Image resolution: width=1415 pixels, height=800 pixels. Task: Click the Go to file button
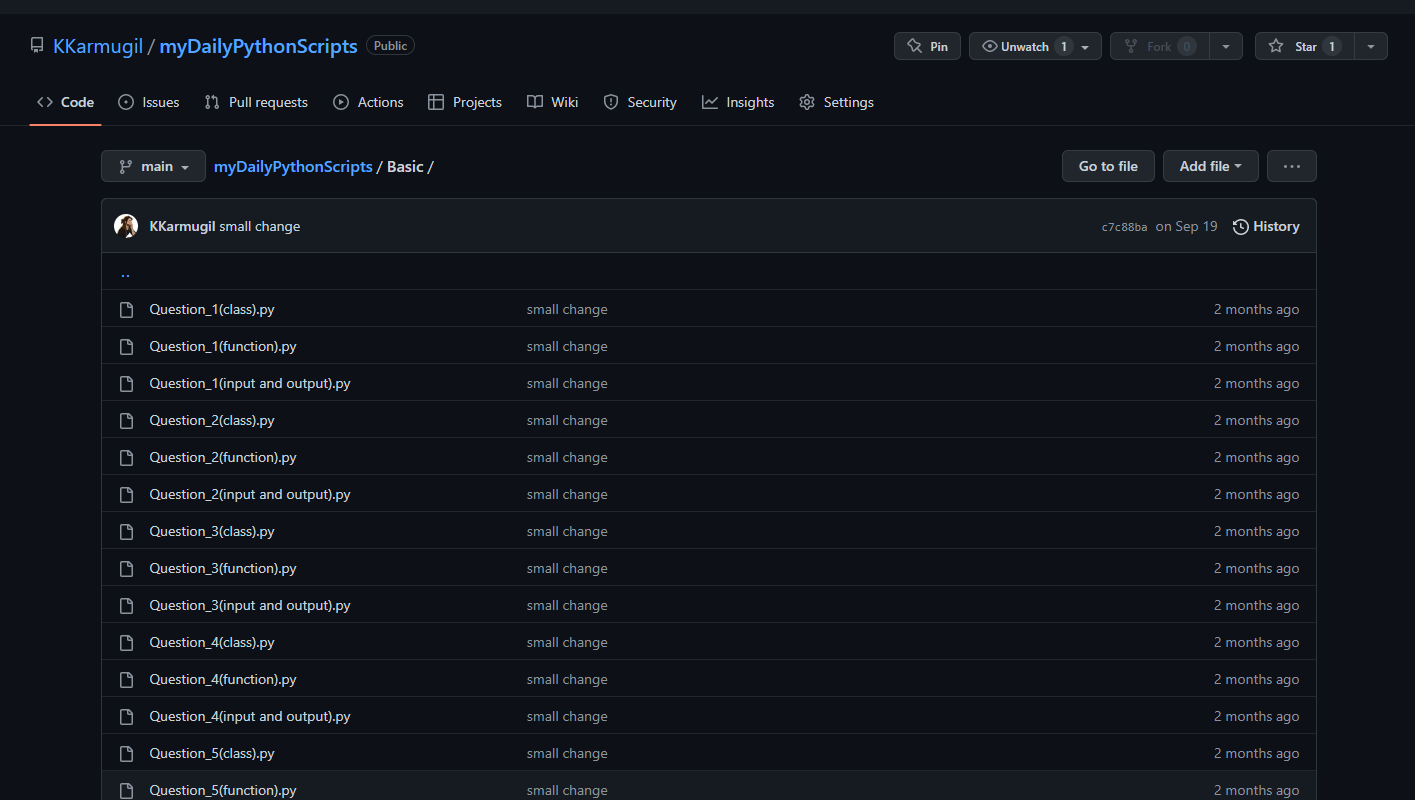(1108, 166)
